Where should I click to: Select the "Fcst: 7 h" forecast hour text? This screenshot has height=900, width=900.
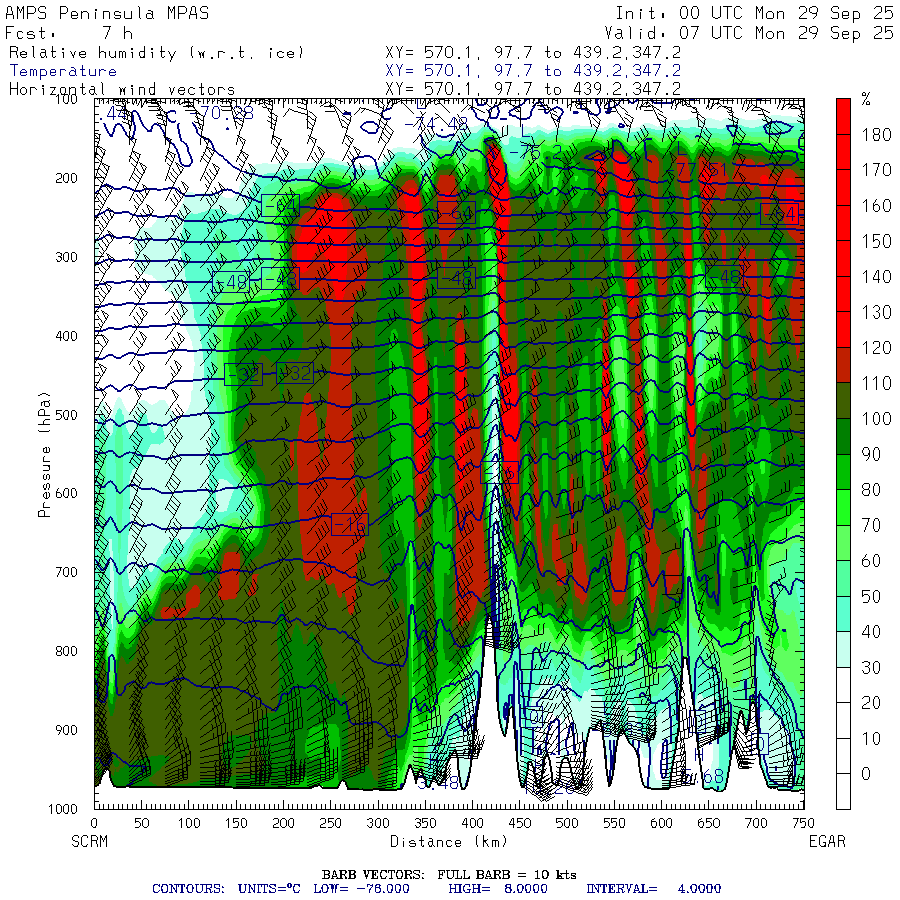69,33
